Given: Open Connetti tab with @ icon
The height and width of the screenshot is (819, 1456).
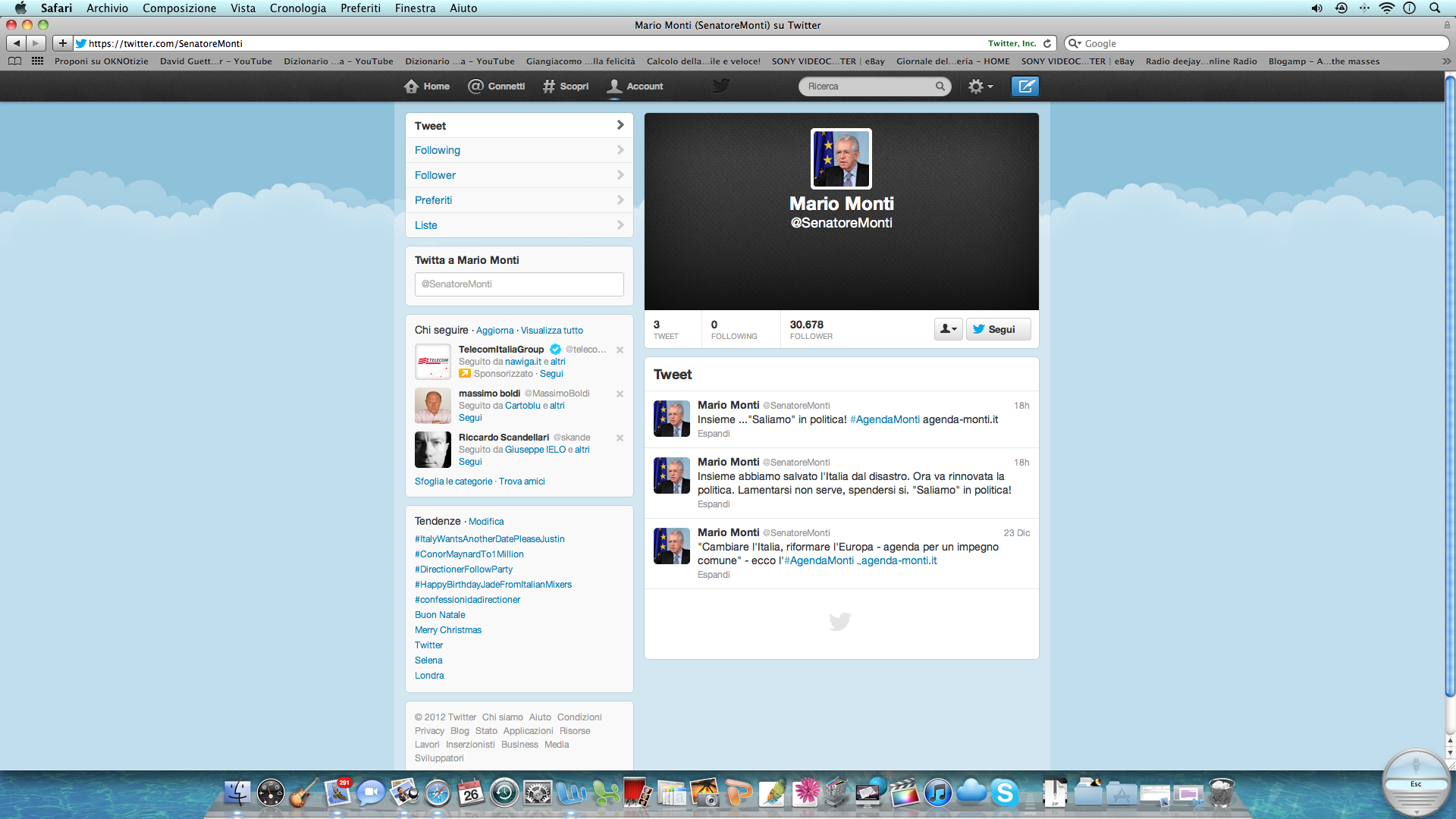Looking at the screenshot, I should 497,86.
